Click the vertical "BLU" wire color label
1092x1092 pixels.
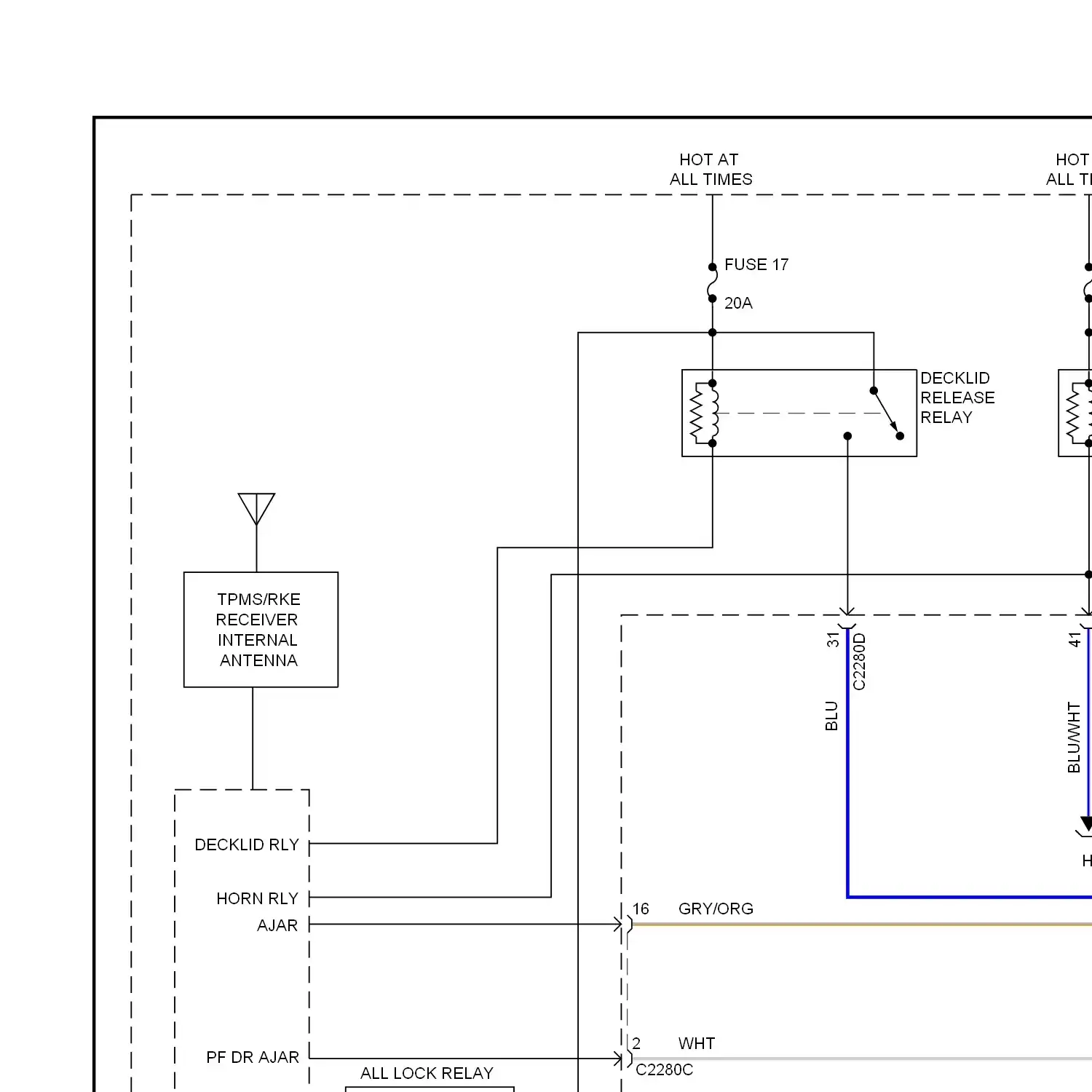[831, 716]
